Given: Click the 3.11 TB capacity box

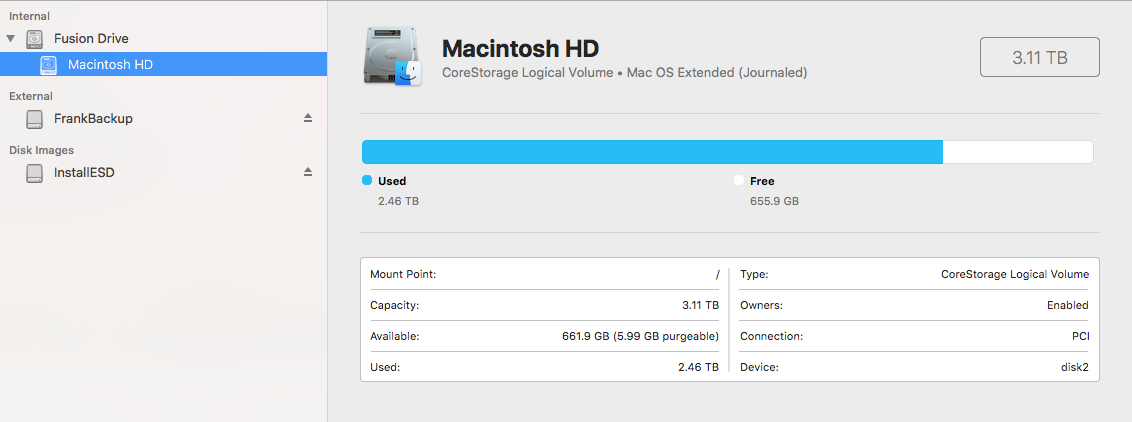Looking at the screenshot, I should tap(1039, 58).
